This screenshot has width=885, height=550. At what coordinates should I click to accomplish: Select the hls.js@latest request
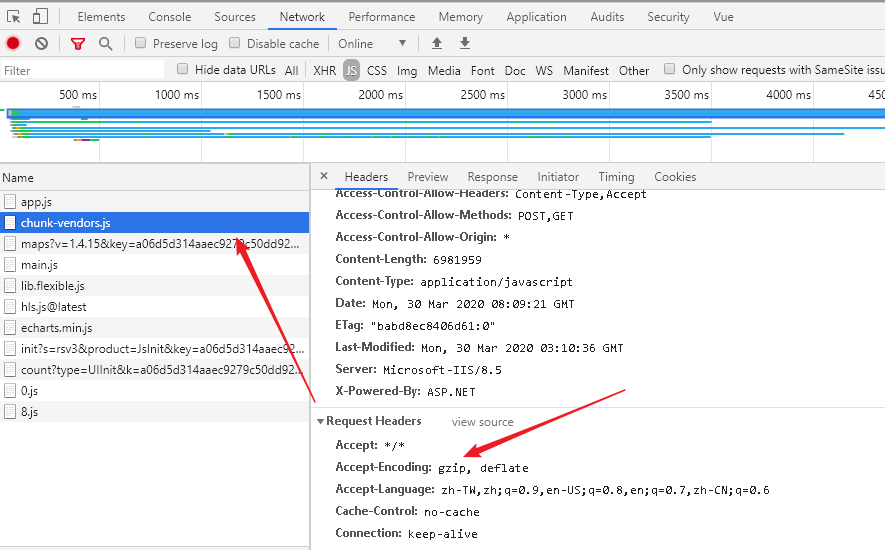(x=155, y=307)
